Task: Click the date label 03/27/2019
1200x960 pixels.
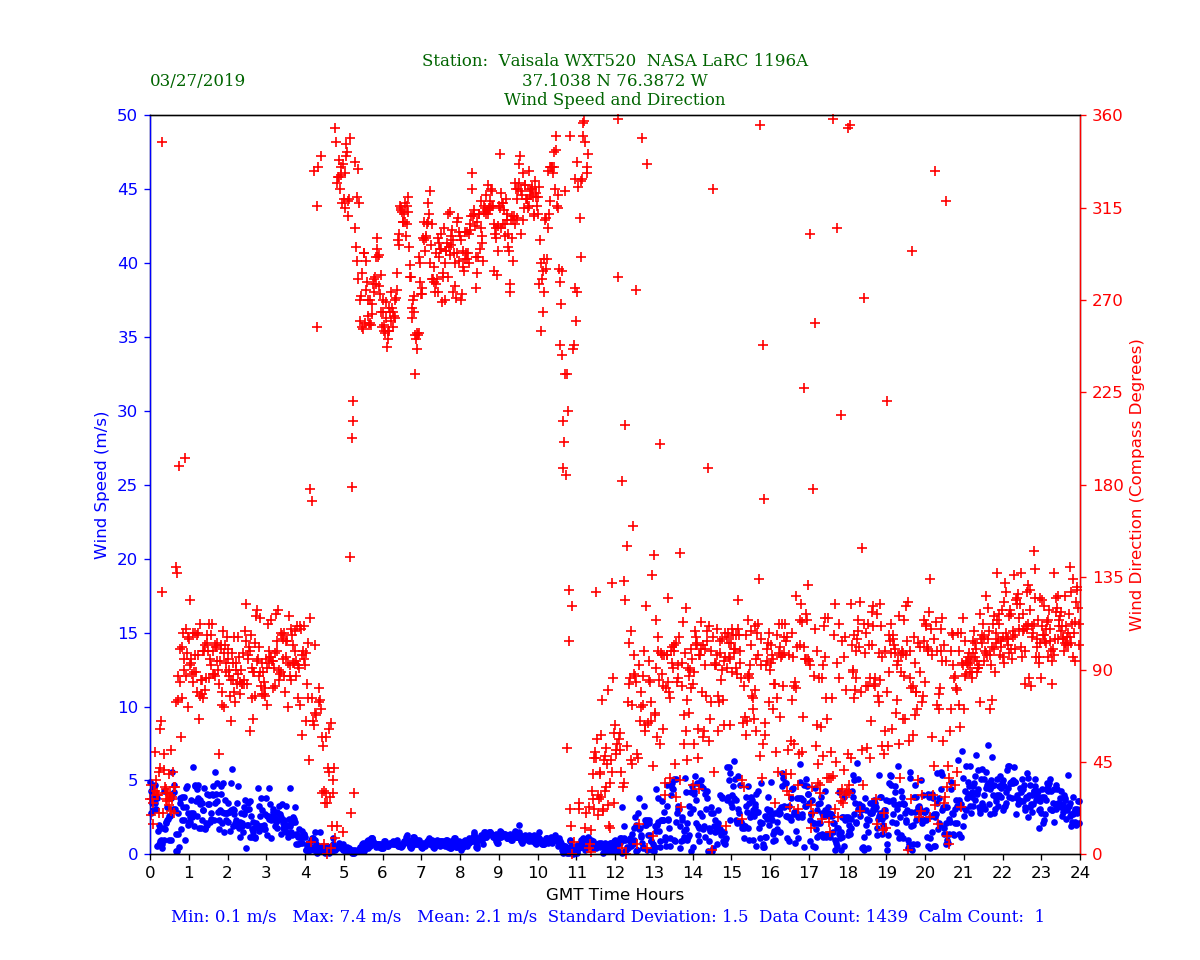Action: pyautogui.click(x=197, y=81)
